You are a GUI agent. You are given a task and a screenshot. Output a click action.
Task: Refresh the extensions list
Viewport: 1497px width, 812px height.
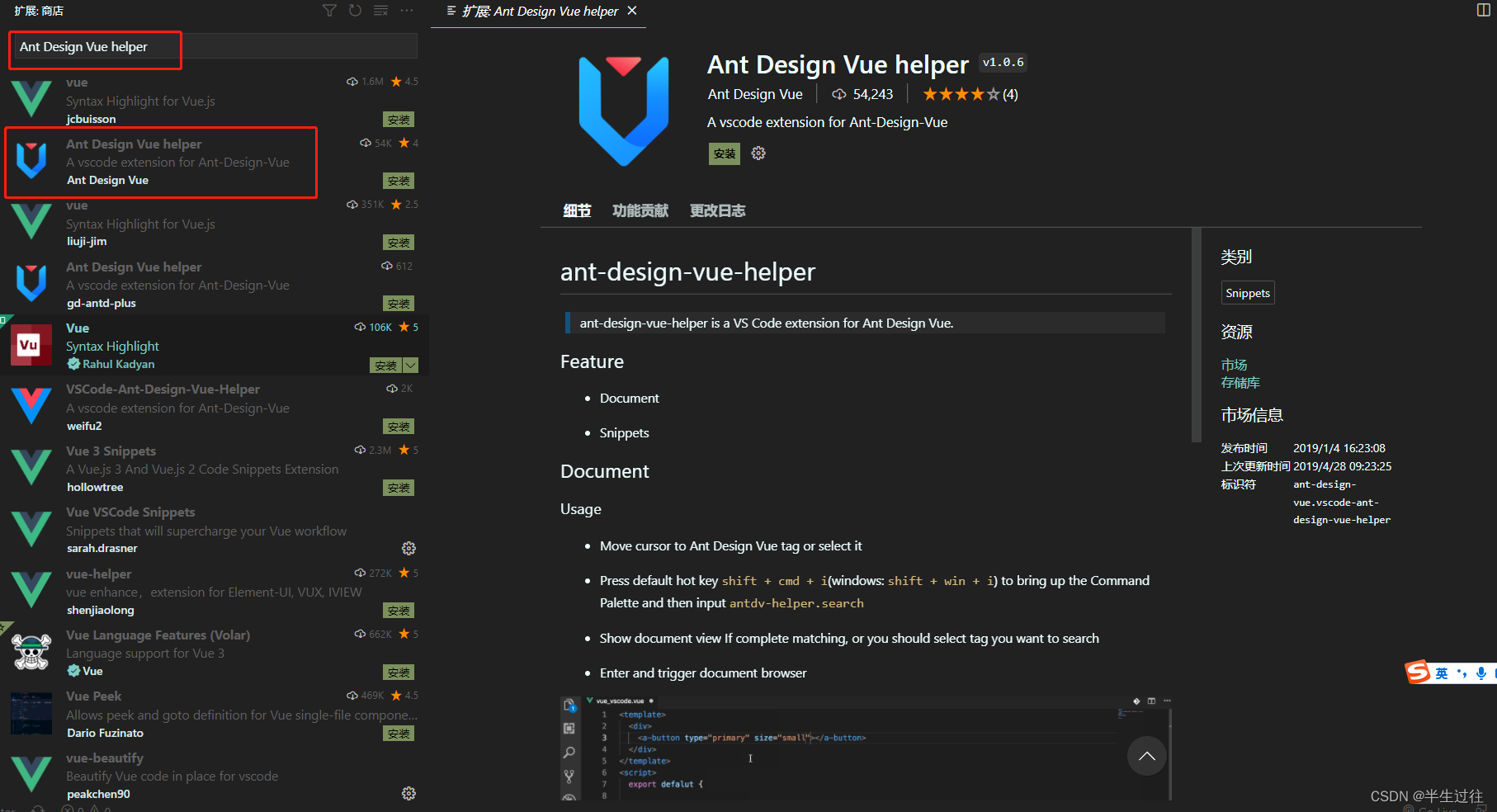[355, 10]
